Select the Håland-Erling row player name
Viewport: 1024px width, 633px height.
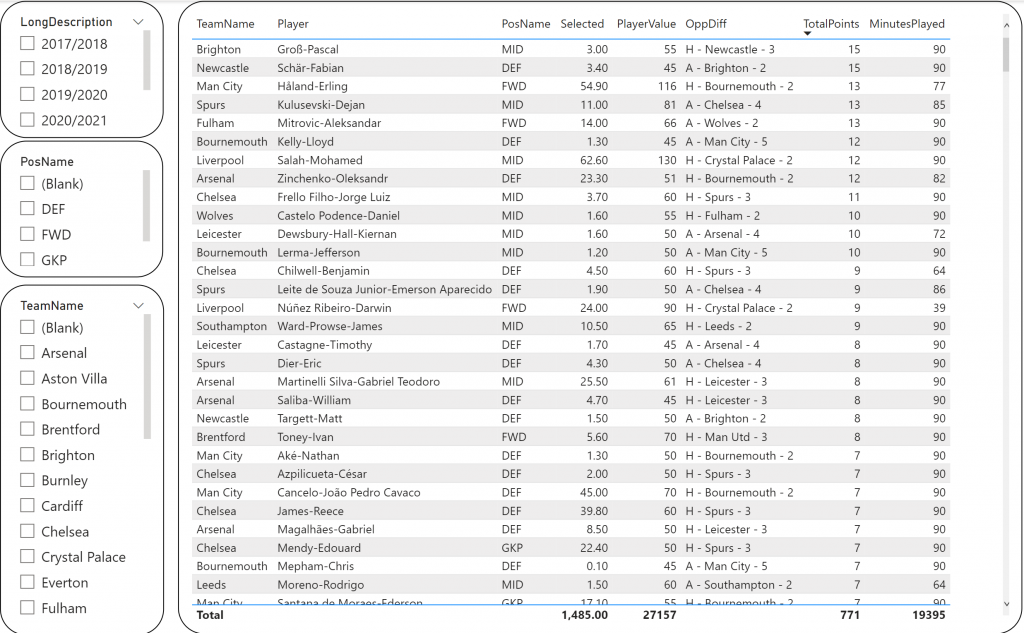click(x=312, y=86)
